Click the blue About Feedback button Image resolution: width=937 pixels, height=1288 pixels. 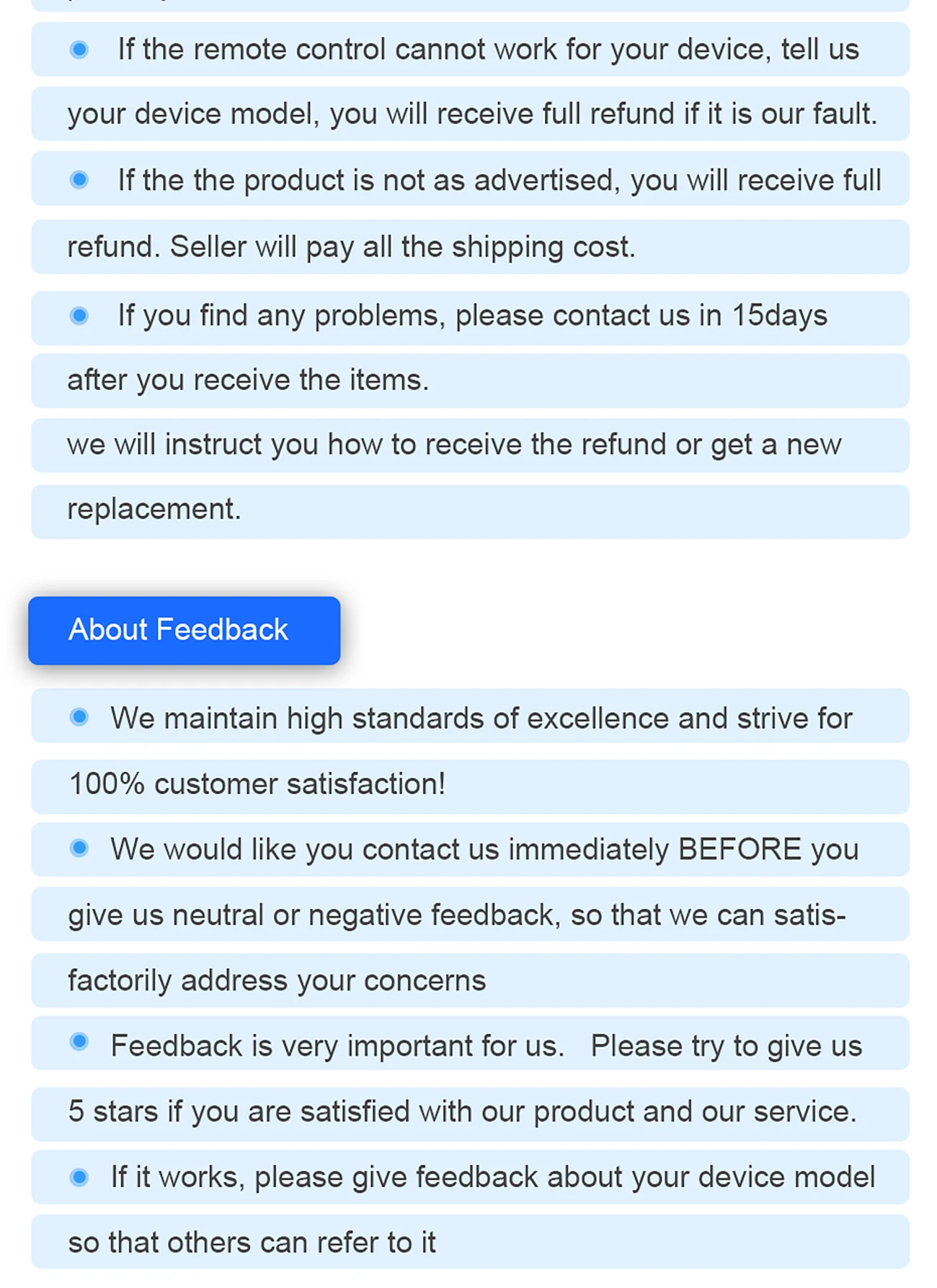(x=184, y=630)
